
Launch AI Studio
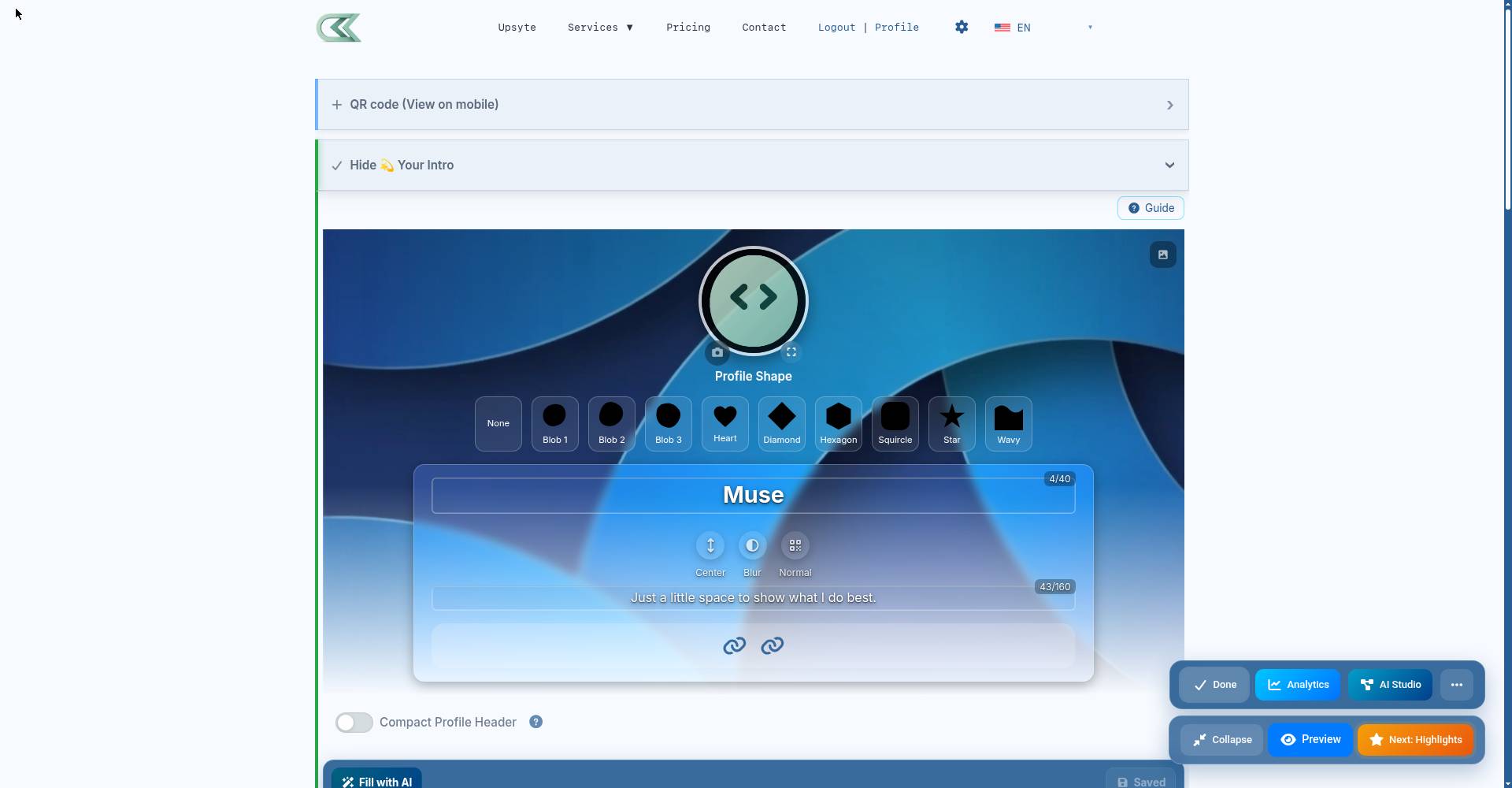click(x=1390, y=685)
